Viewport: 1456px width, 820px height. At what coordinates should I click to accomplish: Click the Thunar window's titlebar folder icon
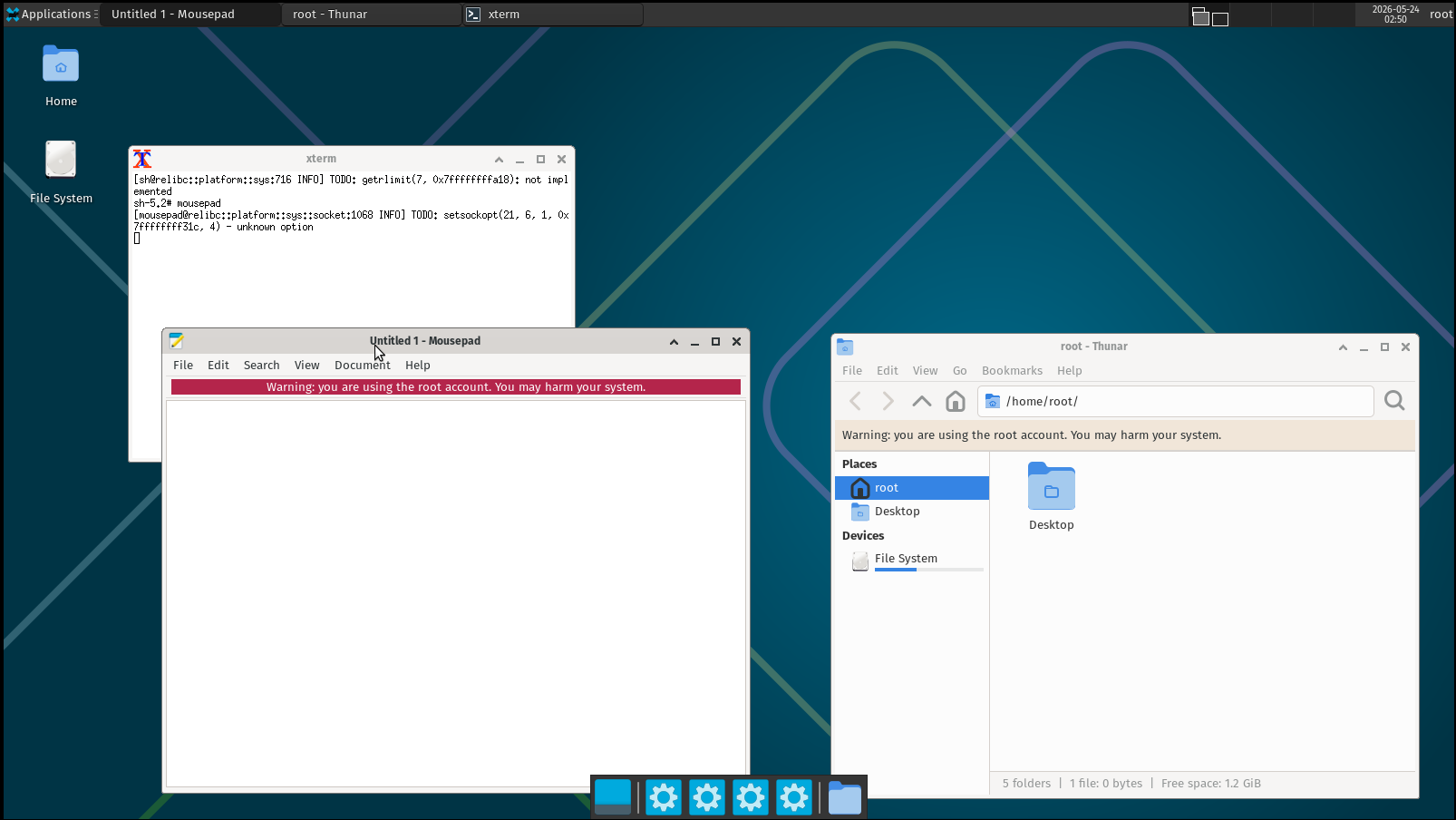[x=845, y=347]
